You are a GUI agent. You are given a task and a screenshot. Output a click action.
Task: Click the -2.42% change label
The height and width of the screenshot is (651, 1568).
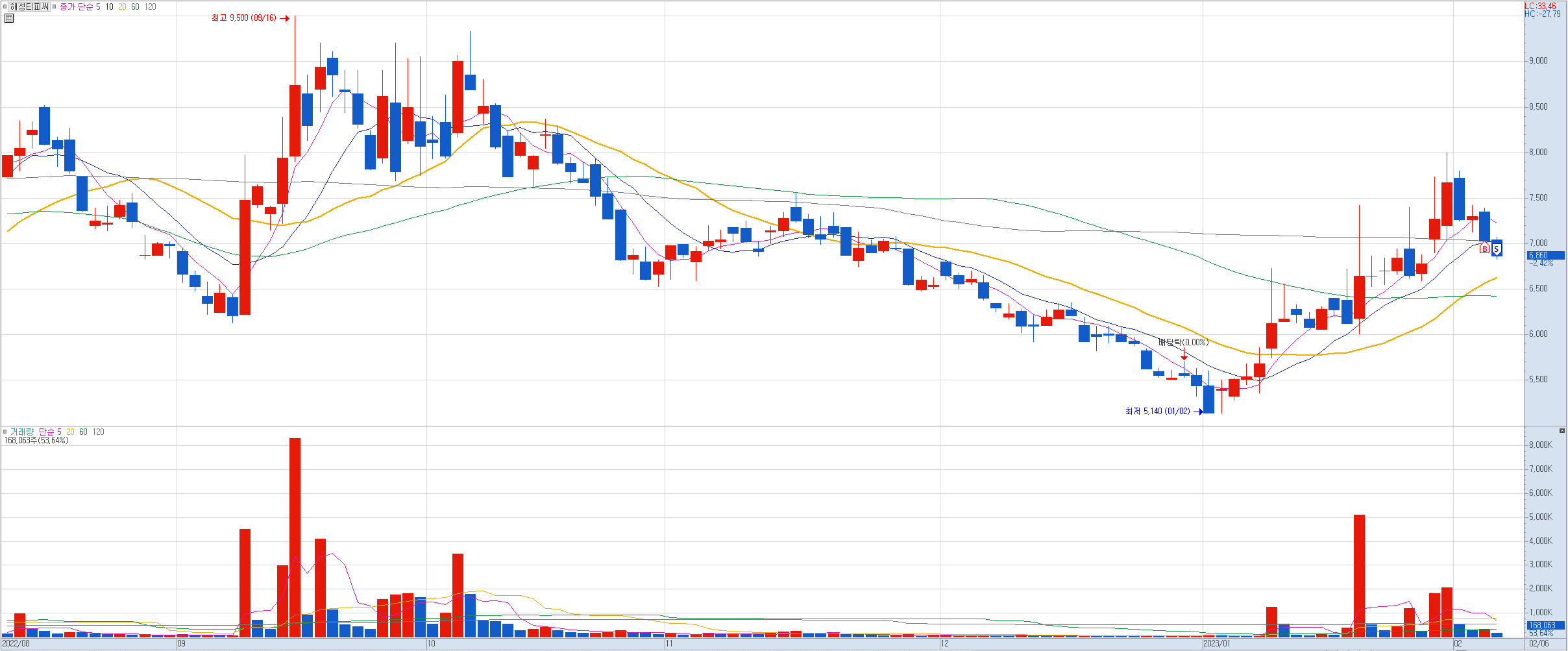[x=1543, y=264]
